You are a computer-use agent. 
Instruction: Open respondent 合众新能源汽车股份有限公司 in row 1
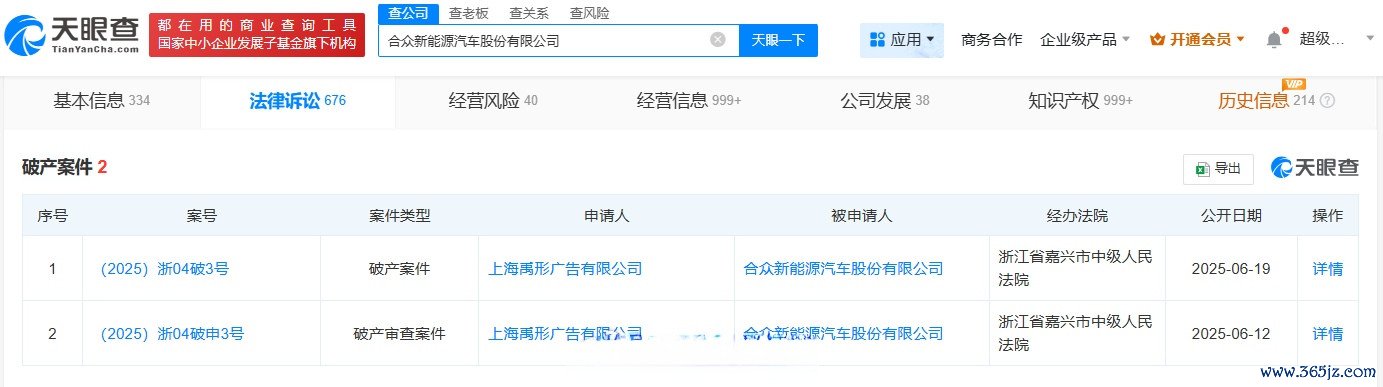(843, 268)
